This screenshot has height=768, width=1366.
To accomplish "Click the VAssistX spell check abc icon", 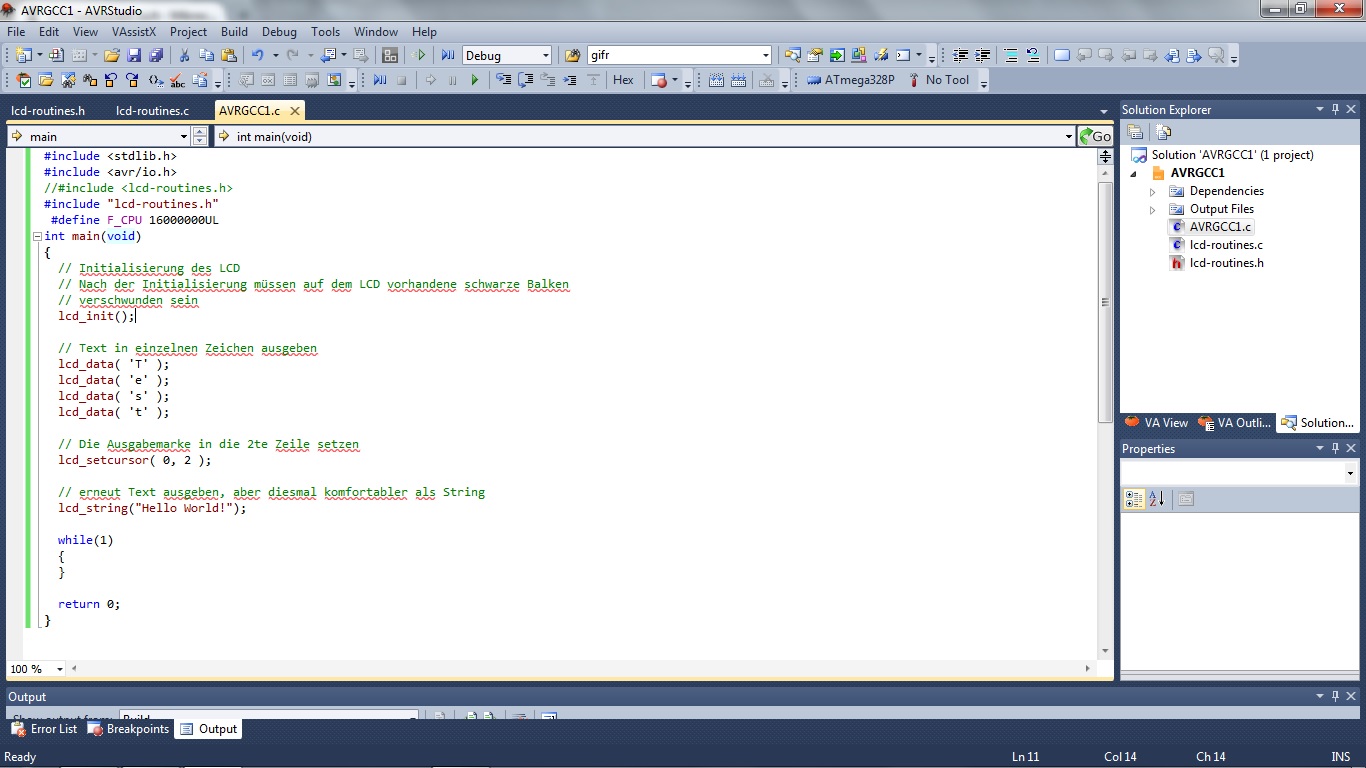I will tap(178, 80).
